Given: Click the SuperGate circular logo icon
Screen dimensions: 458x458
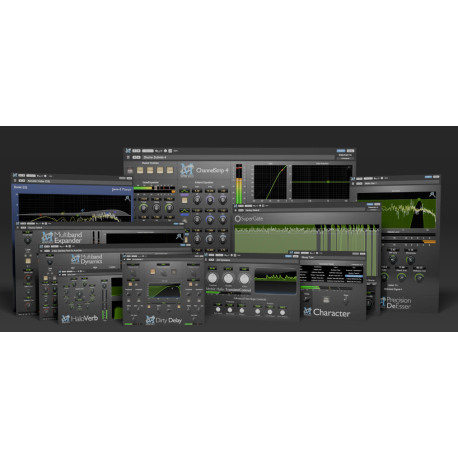Looking at the screenshot, I should 237,219.
